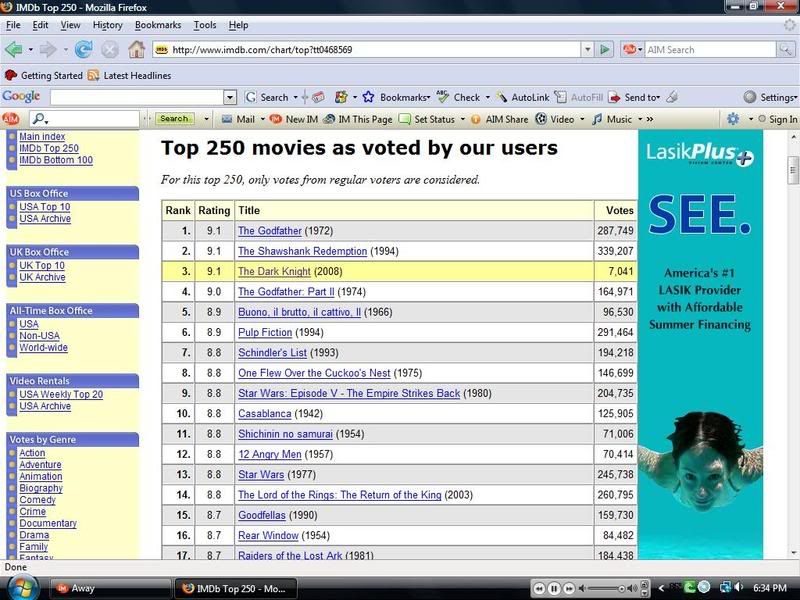Run the Google toolbar spell Check
This screenshot has width=800, height=600.
point(459,97)
